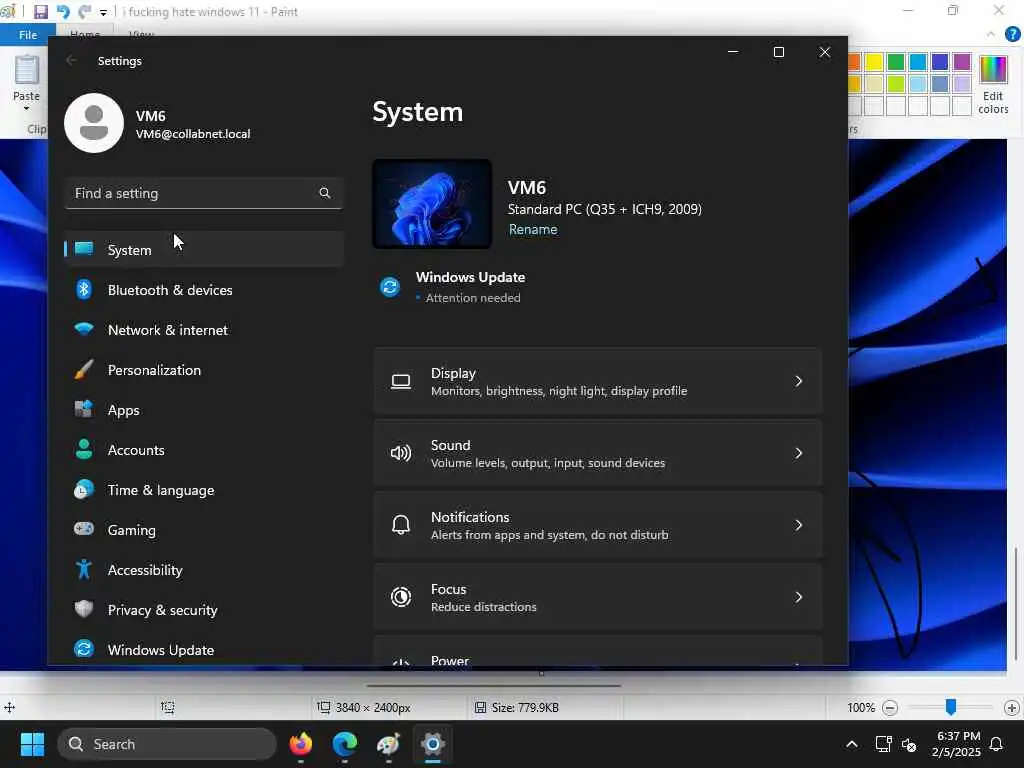
Task: Open Microsoft Edge from the taskbar
Action: tap(345, 744)
